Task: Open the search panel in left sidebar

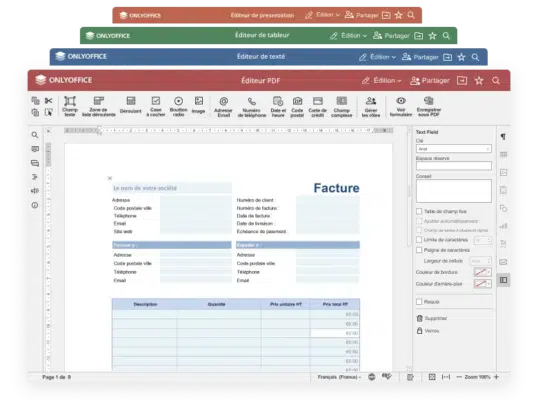Action: click(35, 135)
